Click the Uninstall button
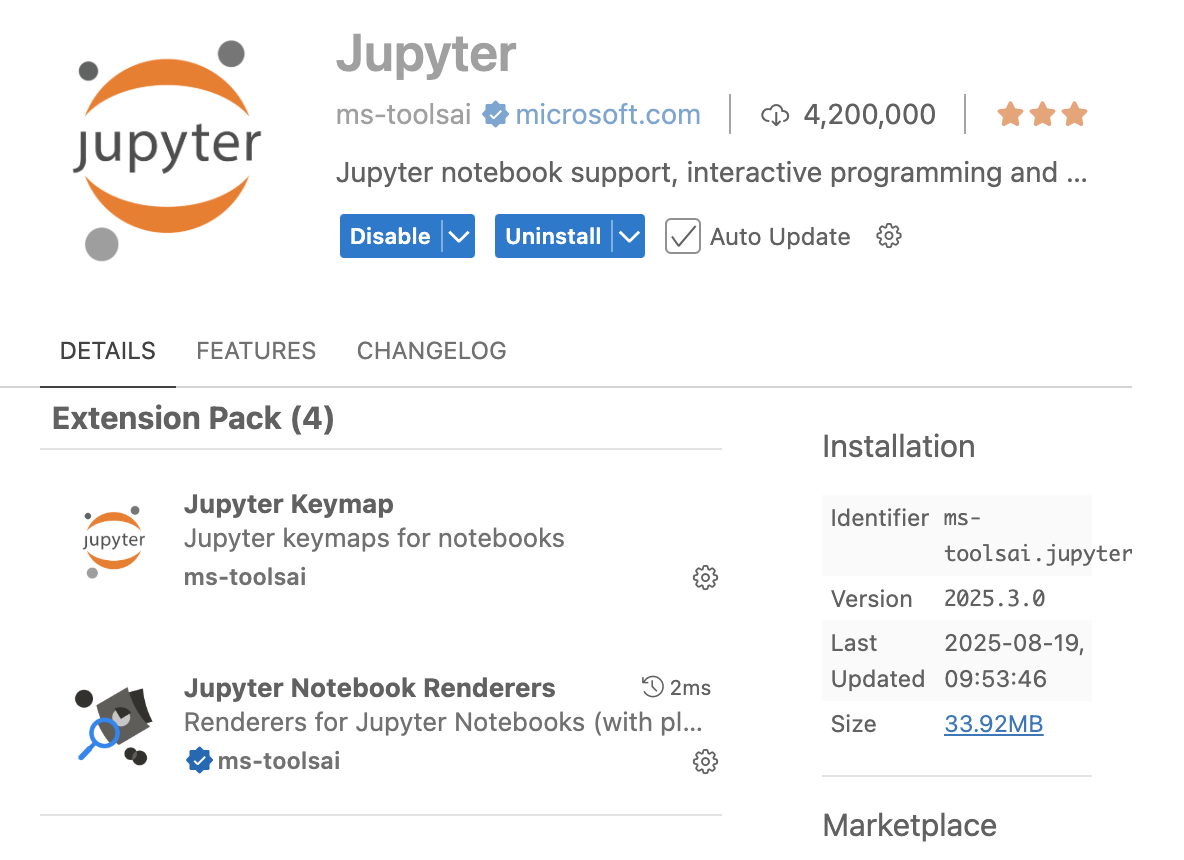The width and height of the screenshot is (1184, 860). (x=553, y=237)
